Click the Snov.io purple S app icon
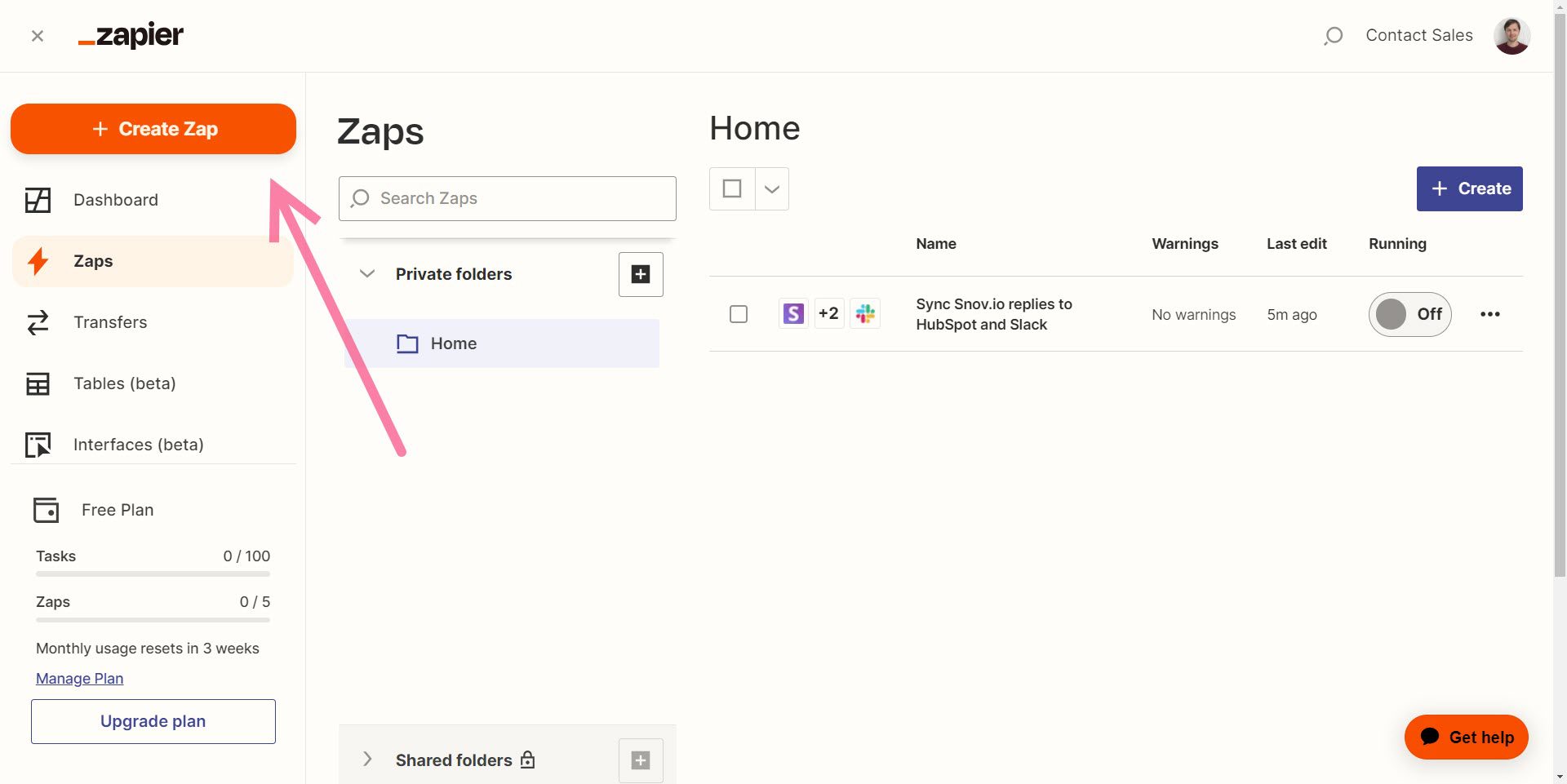The image size is (1567, 784). pos(793,314)
